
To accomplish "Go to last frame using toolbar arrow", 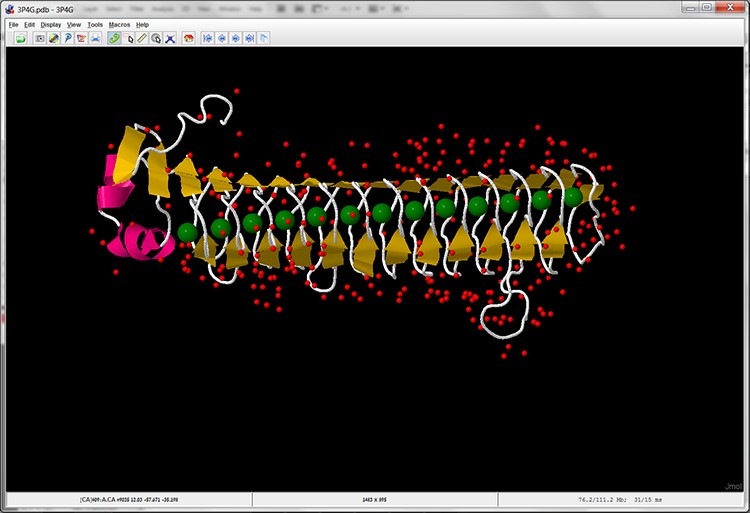I will (249, 38).
